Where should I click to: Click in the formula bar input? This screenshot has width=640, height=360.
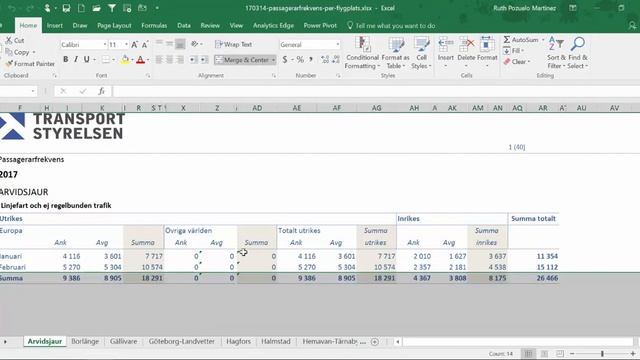point(376,91)
